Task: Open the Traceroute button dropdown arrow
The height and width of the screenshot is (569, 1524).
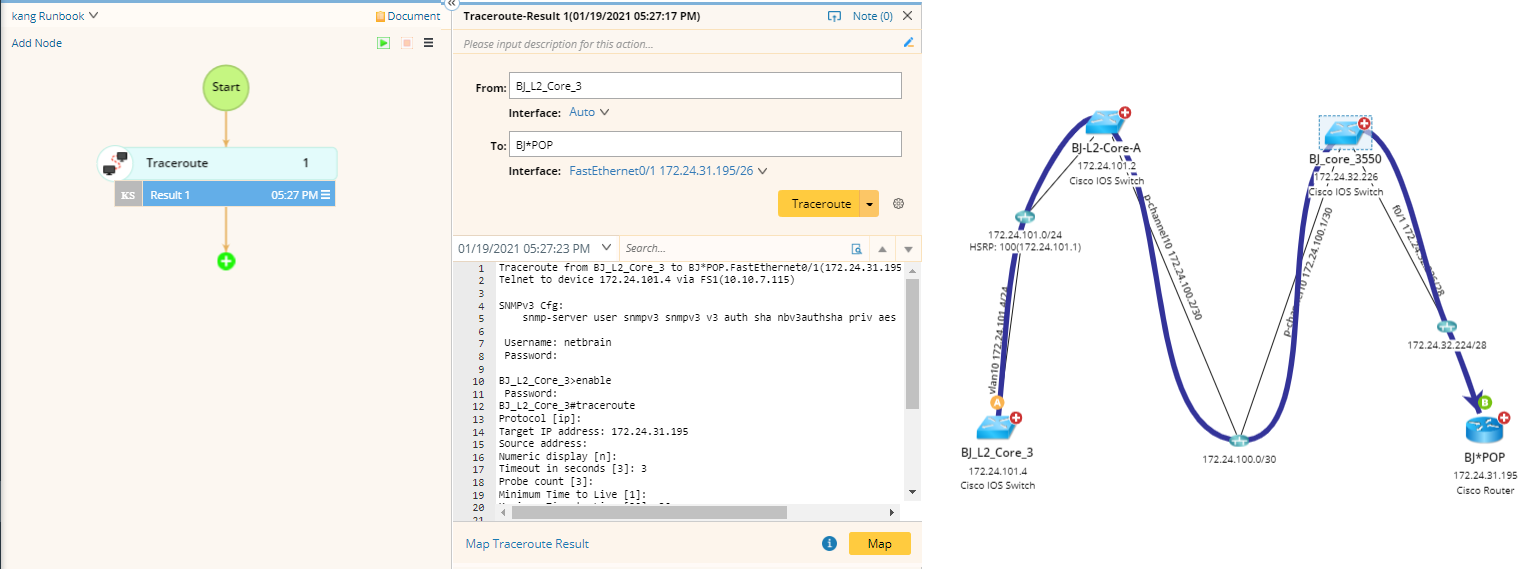Action: pos(870,203)
